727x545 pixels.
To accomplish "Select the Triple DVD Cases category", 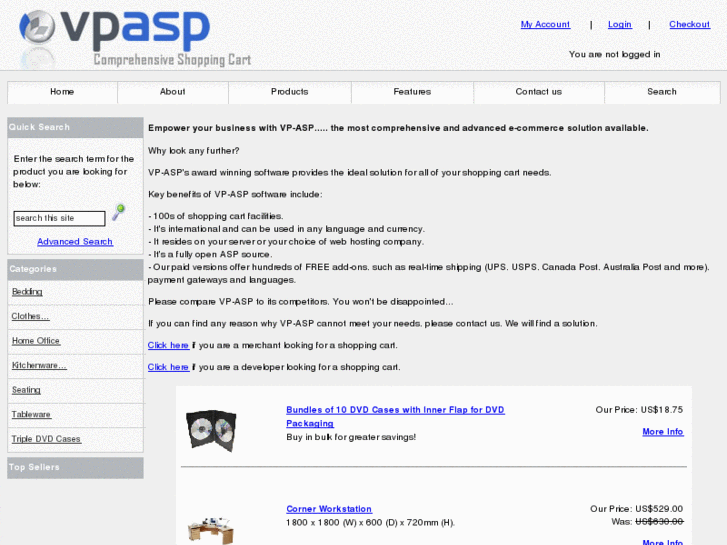I will (x=46, y=439).
